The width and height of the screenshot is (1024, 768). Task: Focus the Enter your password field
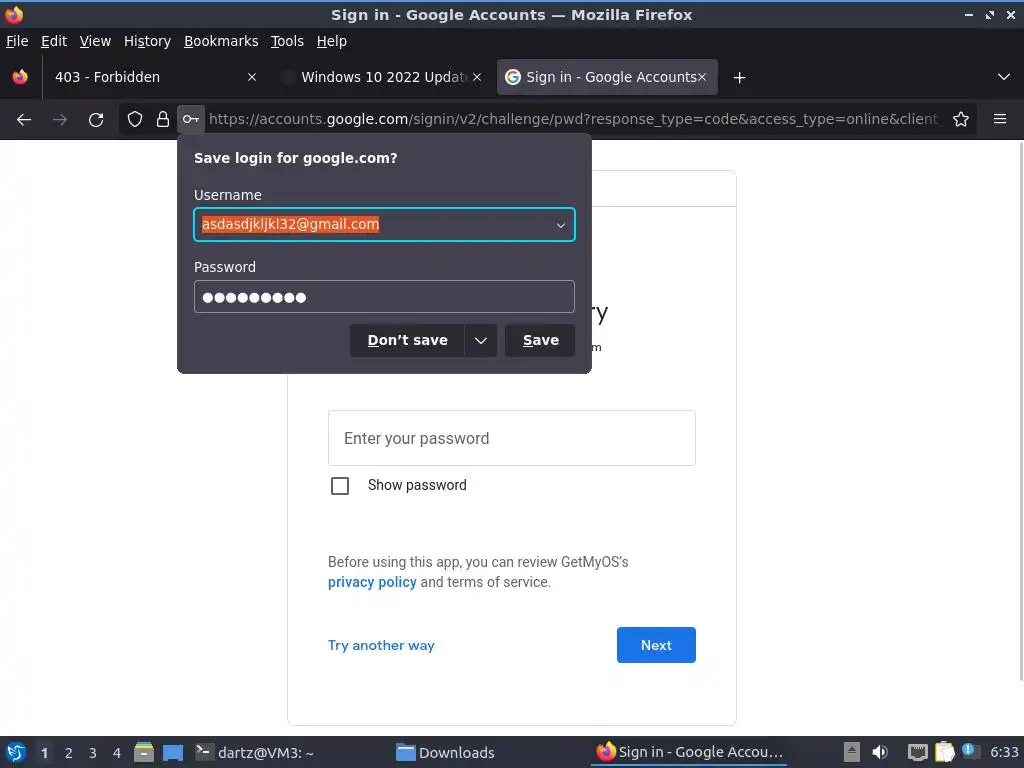[x=511, y=438]
